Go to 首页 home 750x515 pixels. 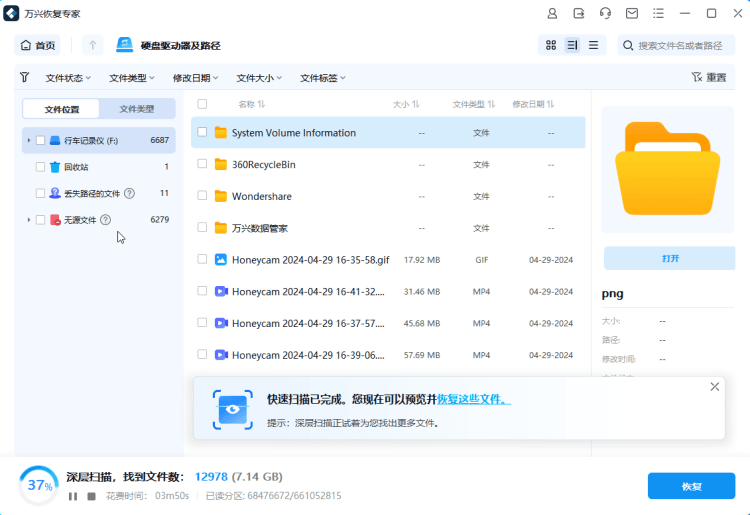tap(38, 45)
